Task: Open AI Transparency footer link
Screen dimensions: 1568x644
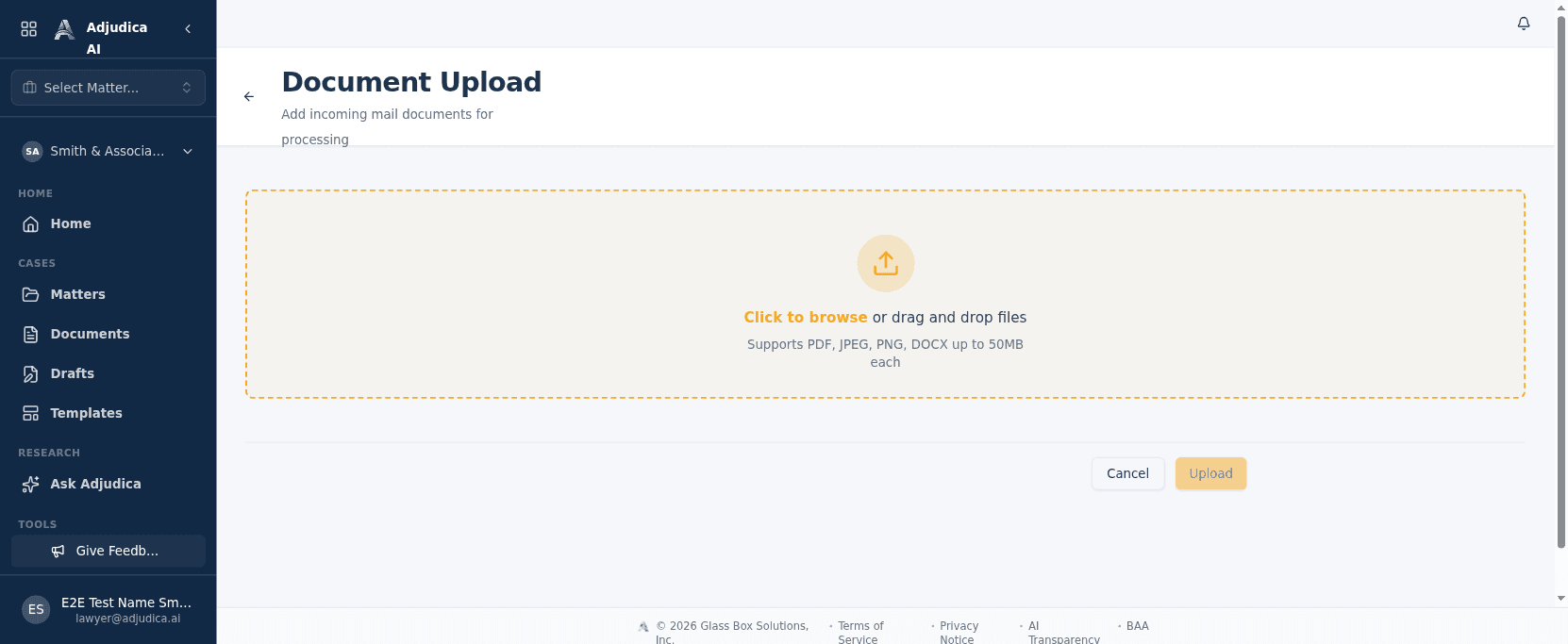Action: [1063, 633]
